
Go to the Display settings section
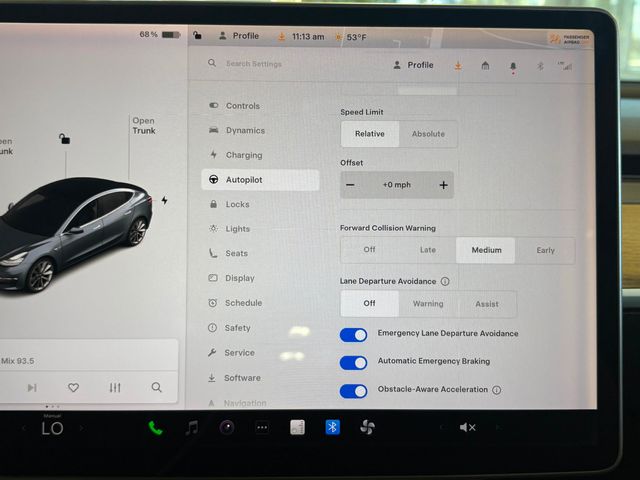pyautogui.click(x=239, y=278)
